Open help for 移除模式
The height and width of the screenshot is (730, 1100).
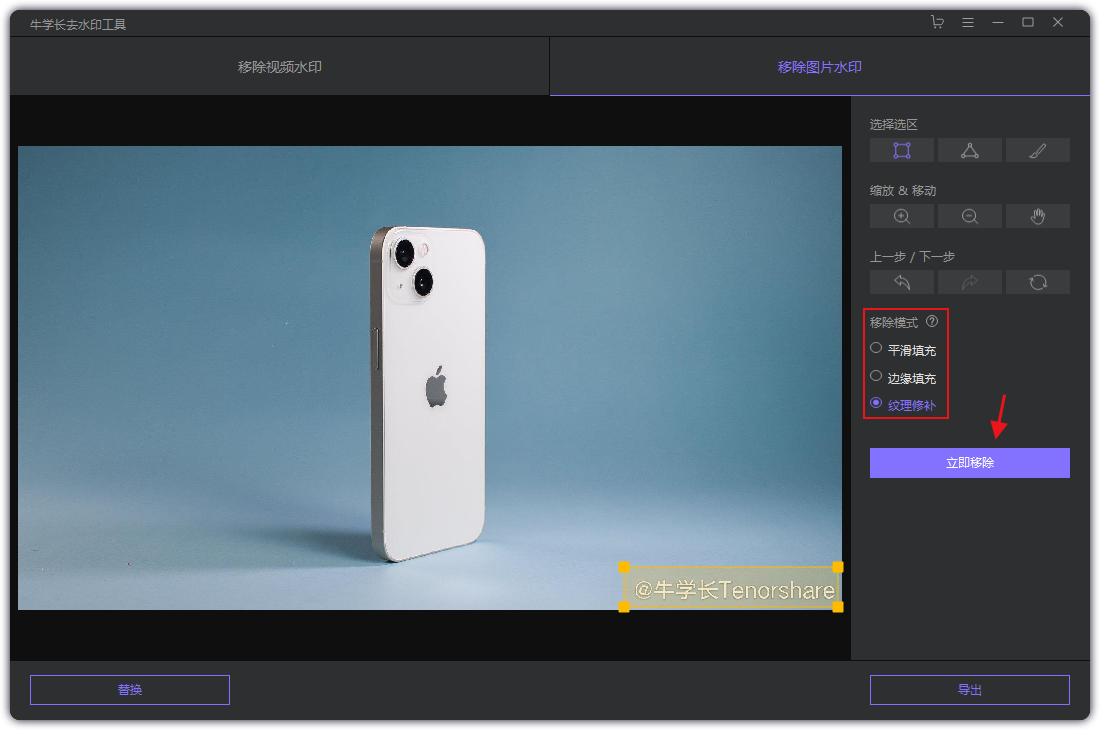(x=932, y=321)
